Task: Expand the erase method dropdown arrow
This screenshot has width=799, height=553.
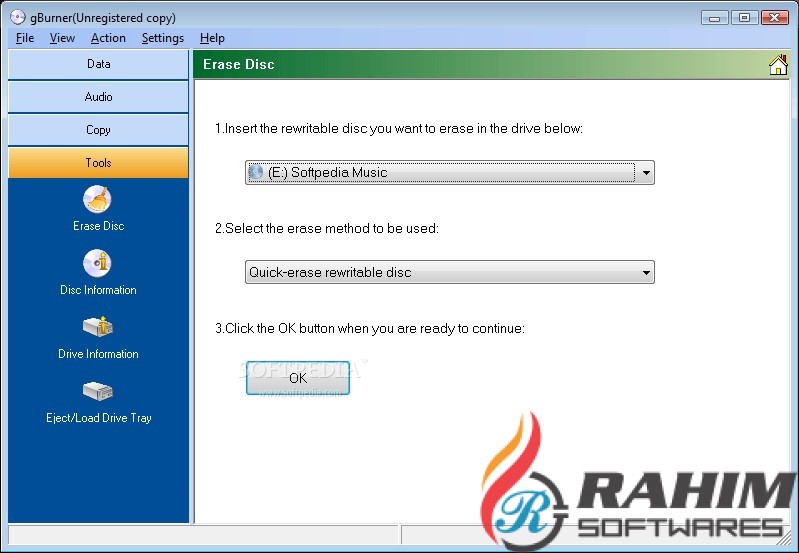Action: click(x=646, y=273)
